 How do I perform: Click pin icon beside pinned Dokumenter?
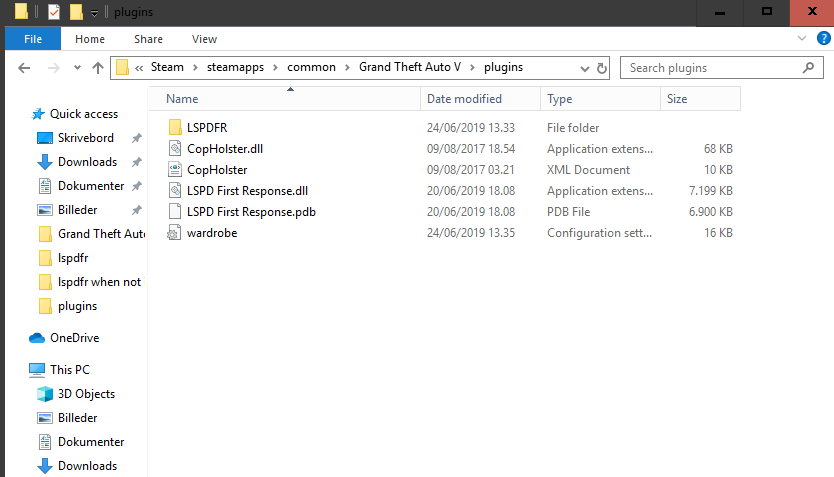point(137,186)
